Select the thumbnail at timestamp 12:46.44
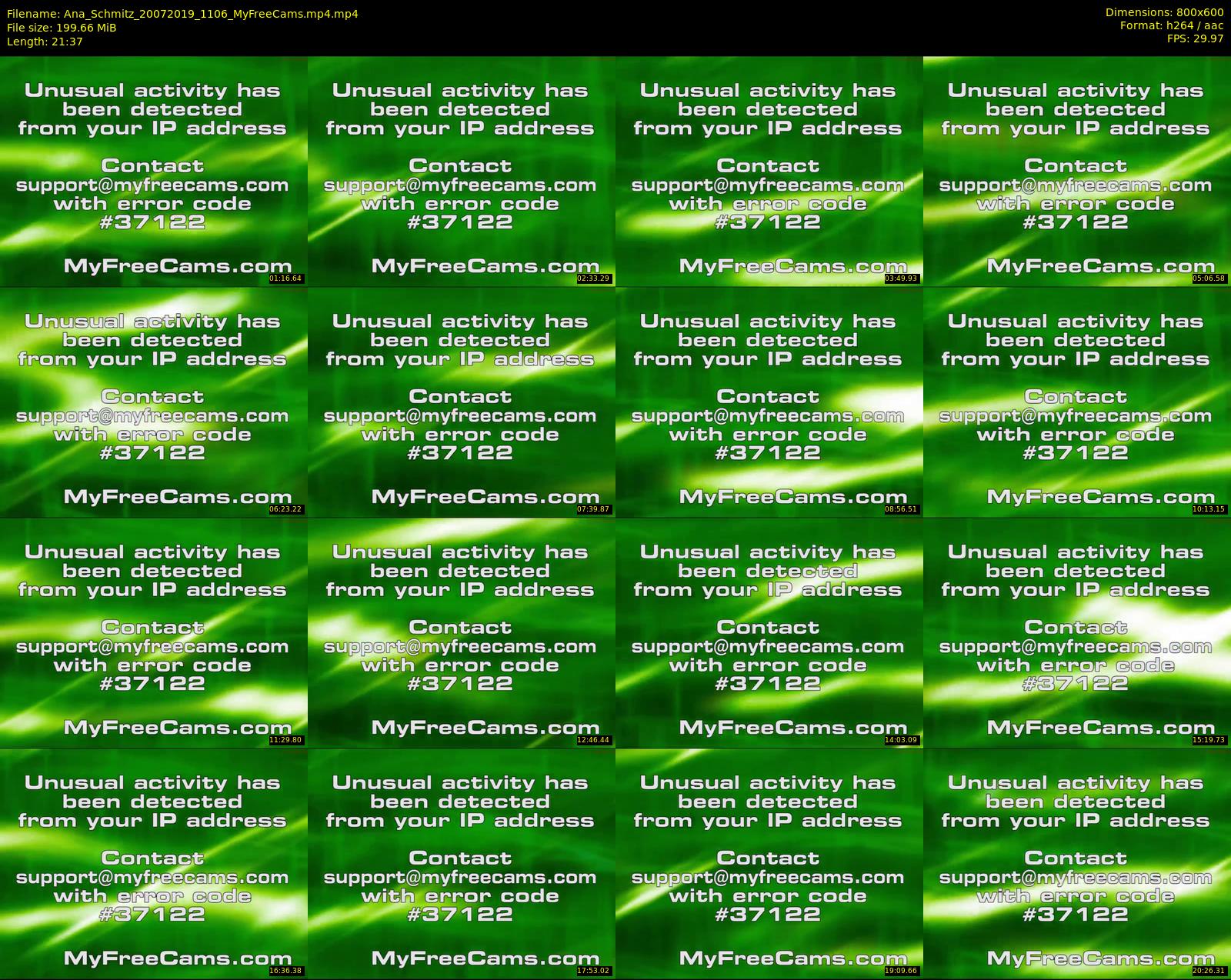 (x=462, y=632)
